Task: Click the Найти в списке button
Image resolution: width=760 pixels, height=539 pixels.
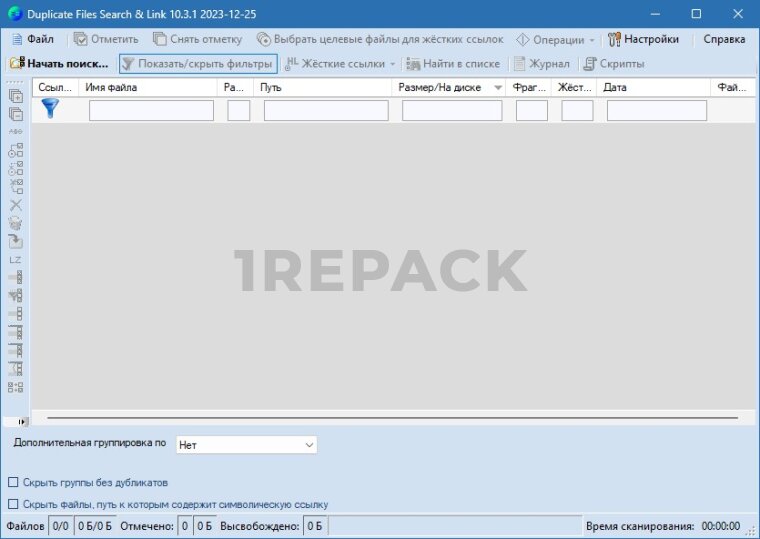Action: [452, 64]
